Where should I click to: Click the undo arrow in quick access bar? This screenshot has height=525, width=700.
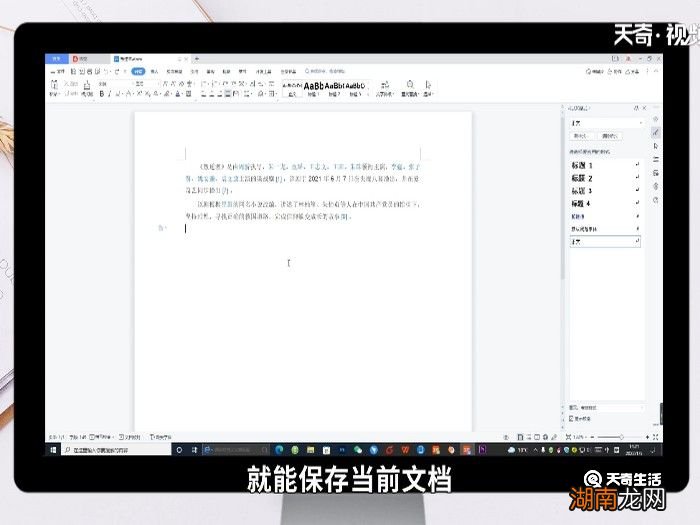[x=106, y=71]
